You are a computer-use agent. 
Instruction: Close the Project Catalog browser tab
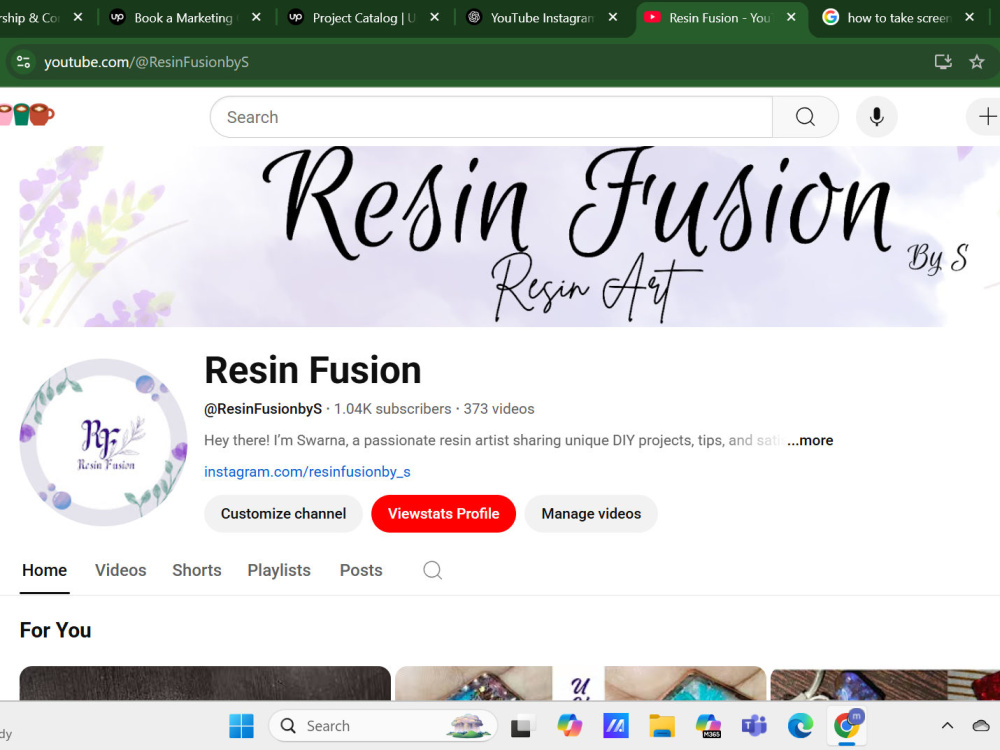pos(434,17)
